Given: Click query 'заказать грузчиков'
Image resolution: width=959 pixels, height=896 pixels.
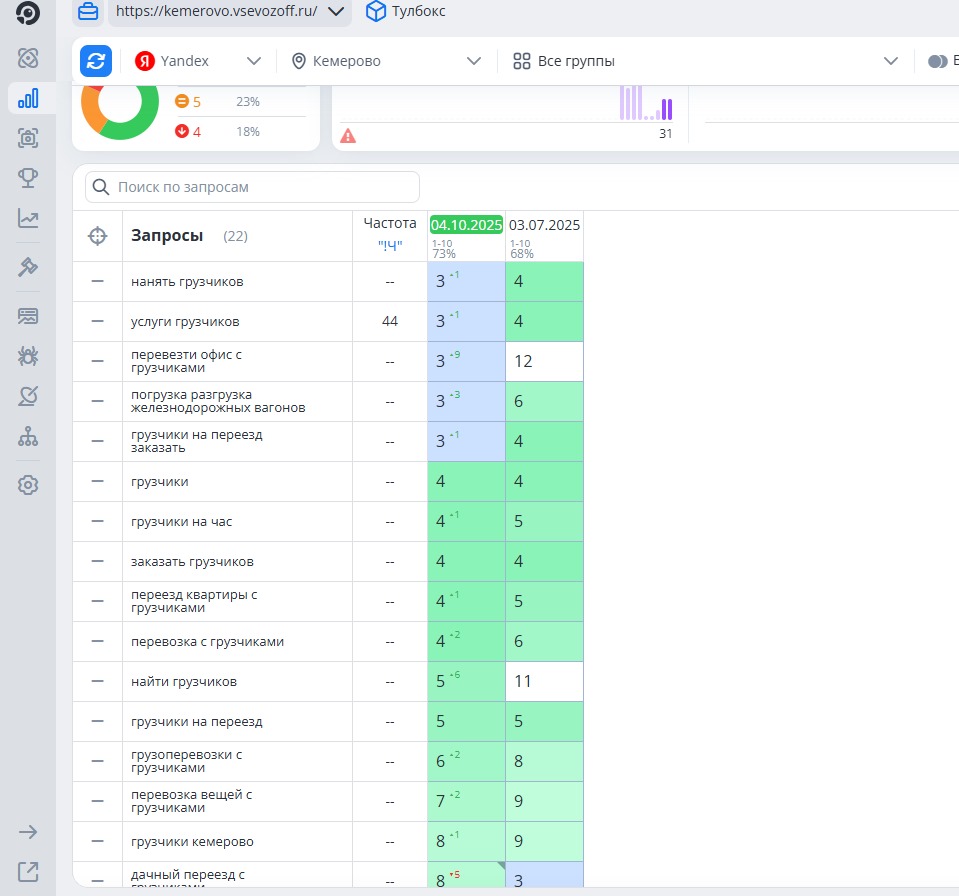Looking at the screenshot, I should click(x=192, y=561).
